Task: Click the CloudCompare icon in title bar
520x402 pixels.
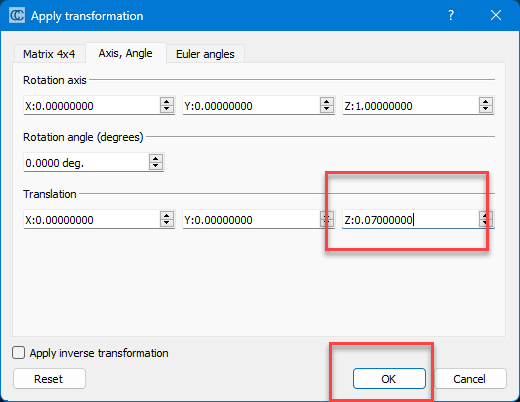Action: 17,15
